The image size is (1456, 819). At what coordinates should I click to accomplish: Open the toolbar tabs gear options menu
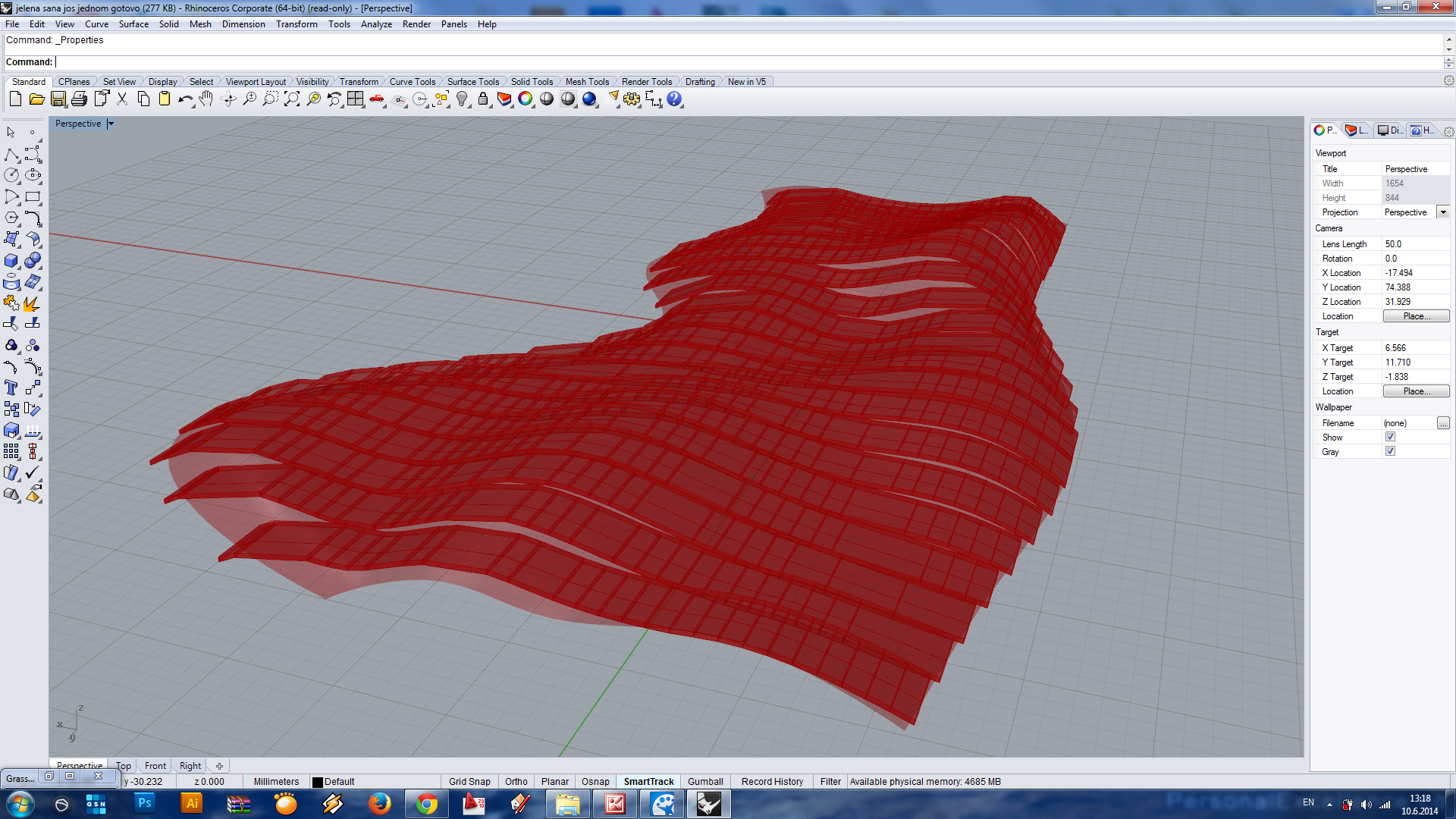click(1448, 80)
